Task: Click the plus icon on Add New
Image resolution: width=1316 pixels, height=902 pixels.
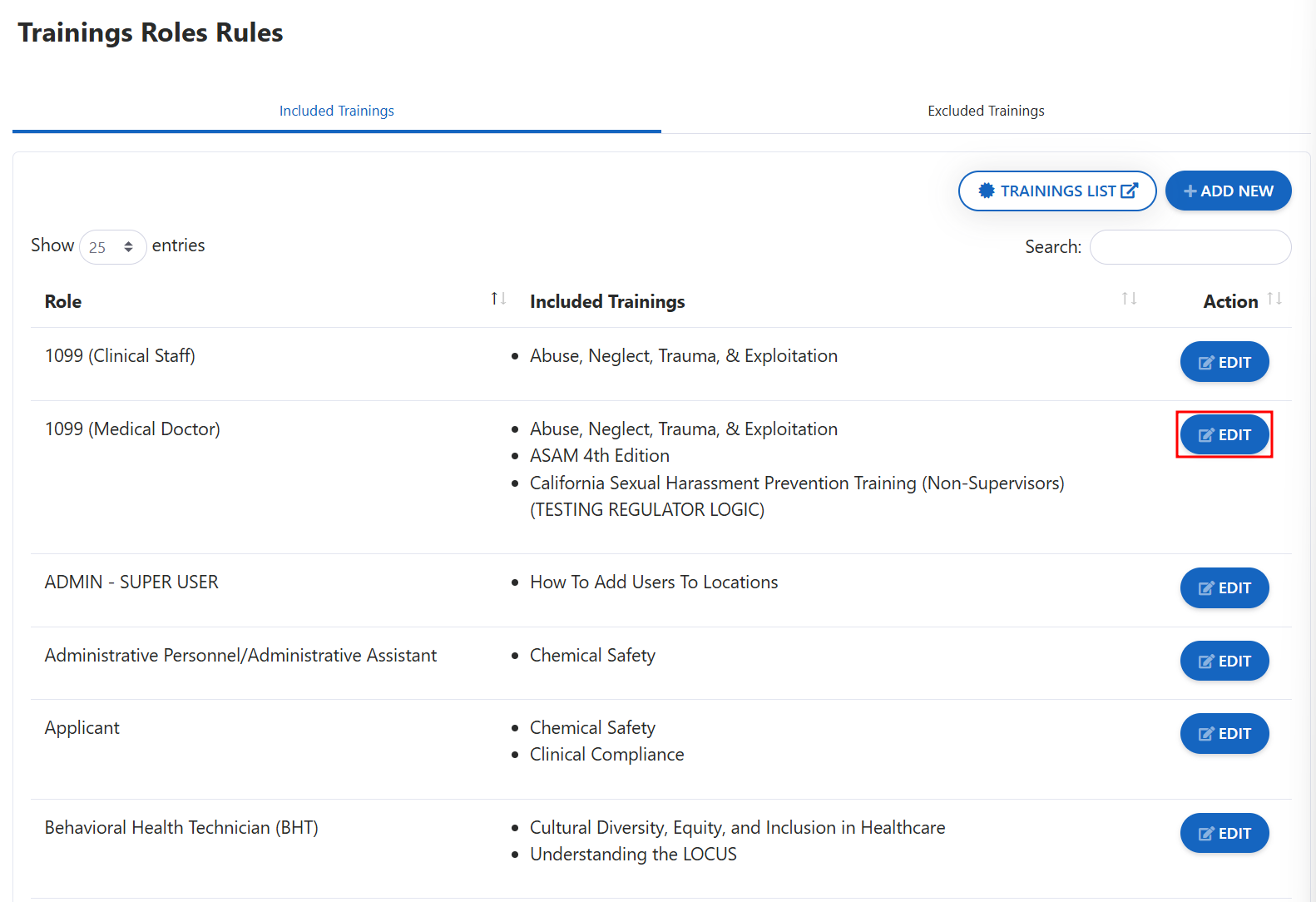Action: point(1190,191)
